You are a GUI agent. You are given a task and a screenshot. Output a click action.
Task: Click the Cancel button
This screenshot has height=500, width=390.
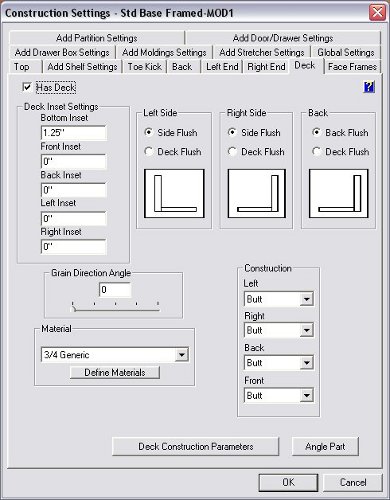coord(353,482)
